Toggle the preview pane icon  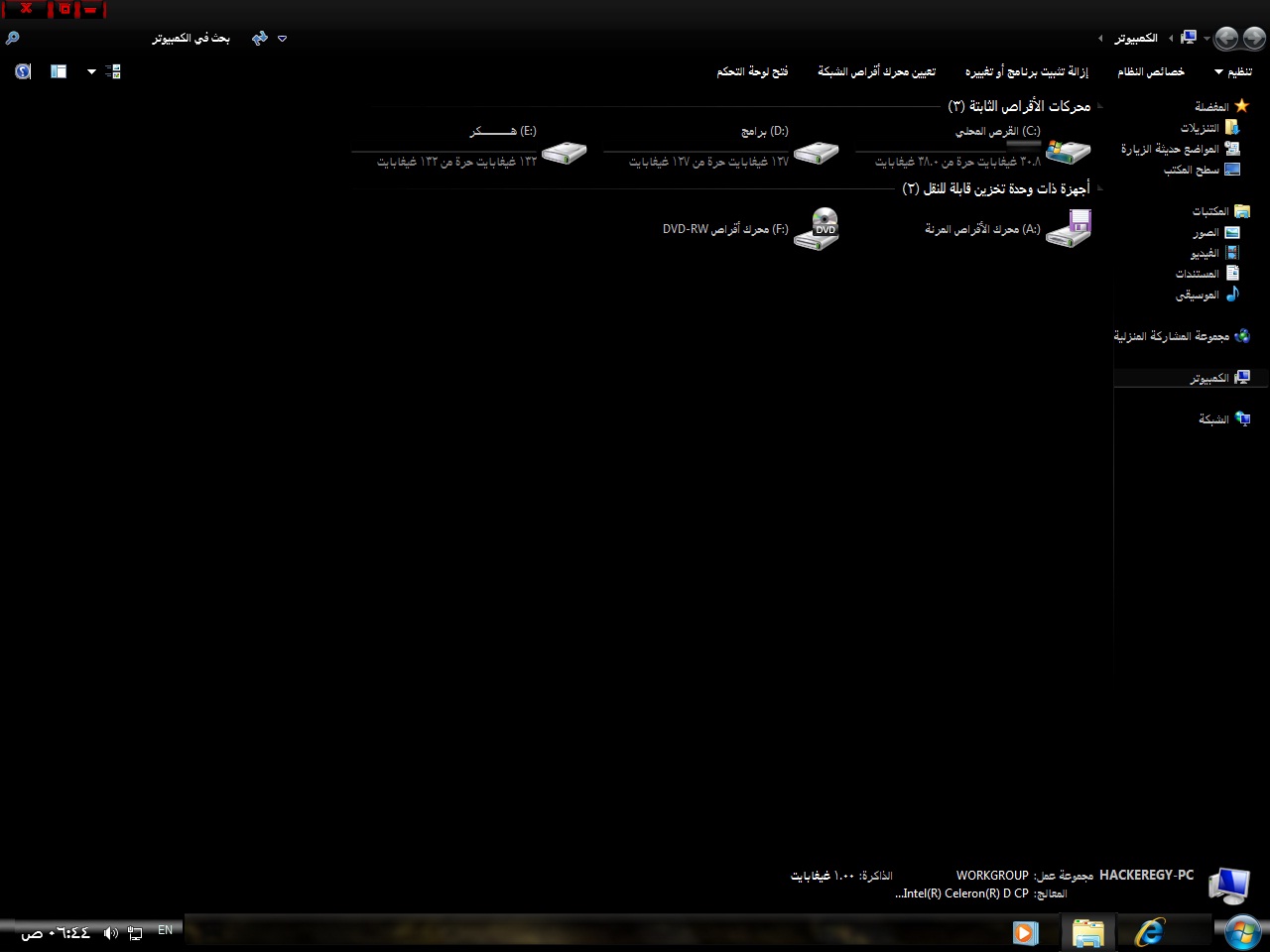(x=59, y=71)
